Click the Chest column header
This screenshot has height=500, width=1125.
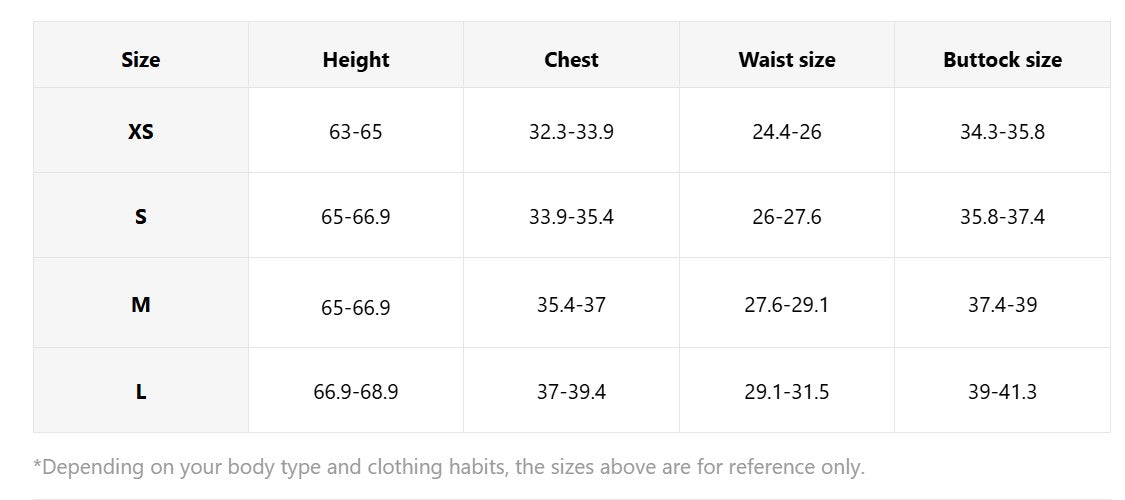(571, 60)
